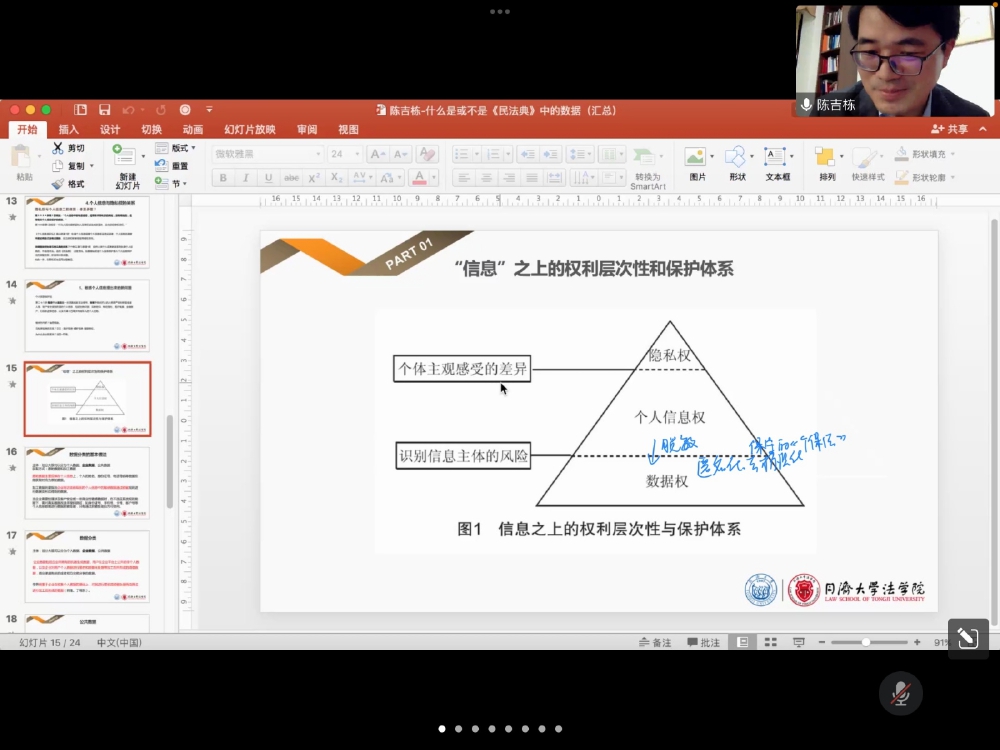Click the Convert to SmartArt icon
This screenshot has height=750, width=1000.
click(643, 156)
